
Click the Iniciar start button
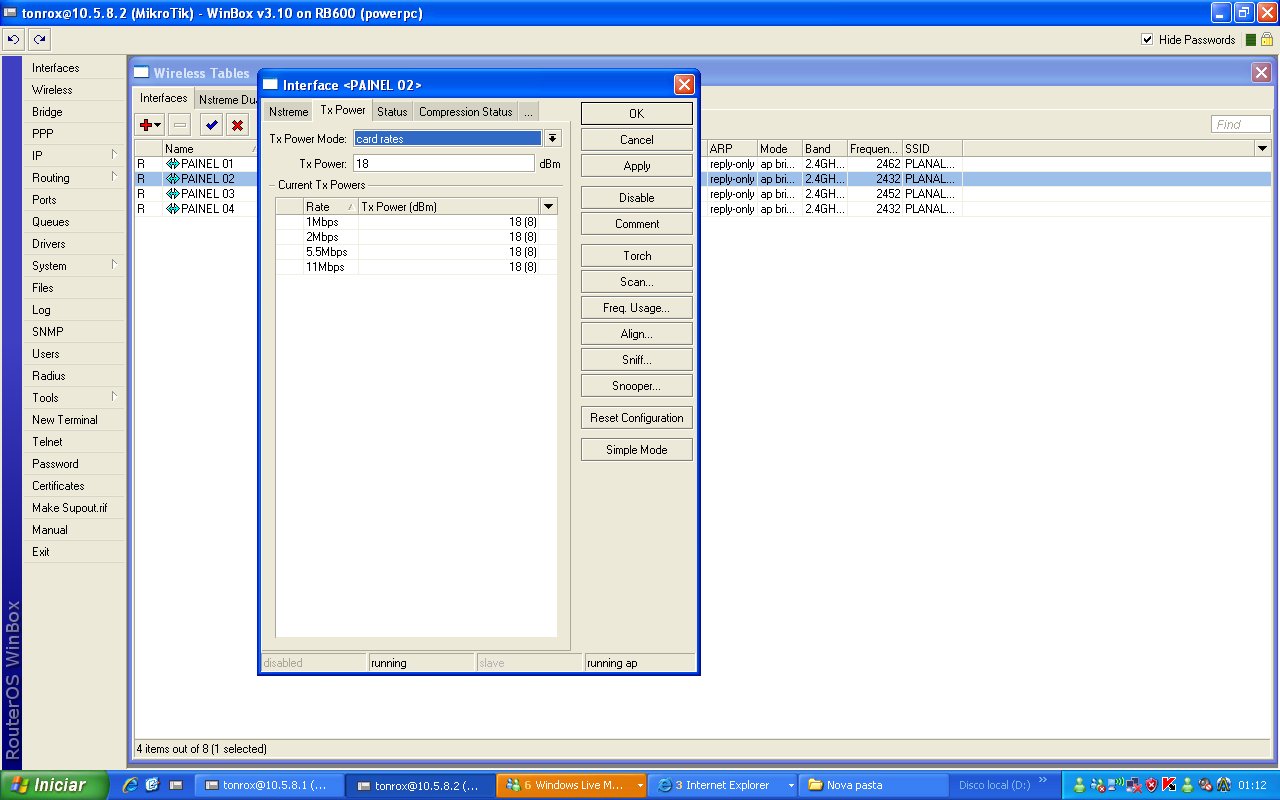point(54,785)
